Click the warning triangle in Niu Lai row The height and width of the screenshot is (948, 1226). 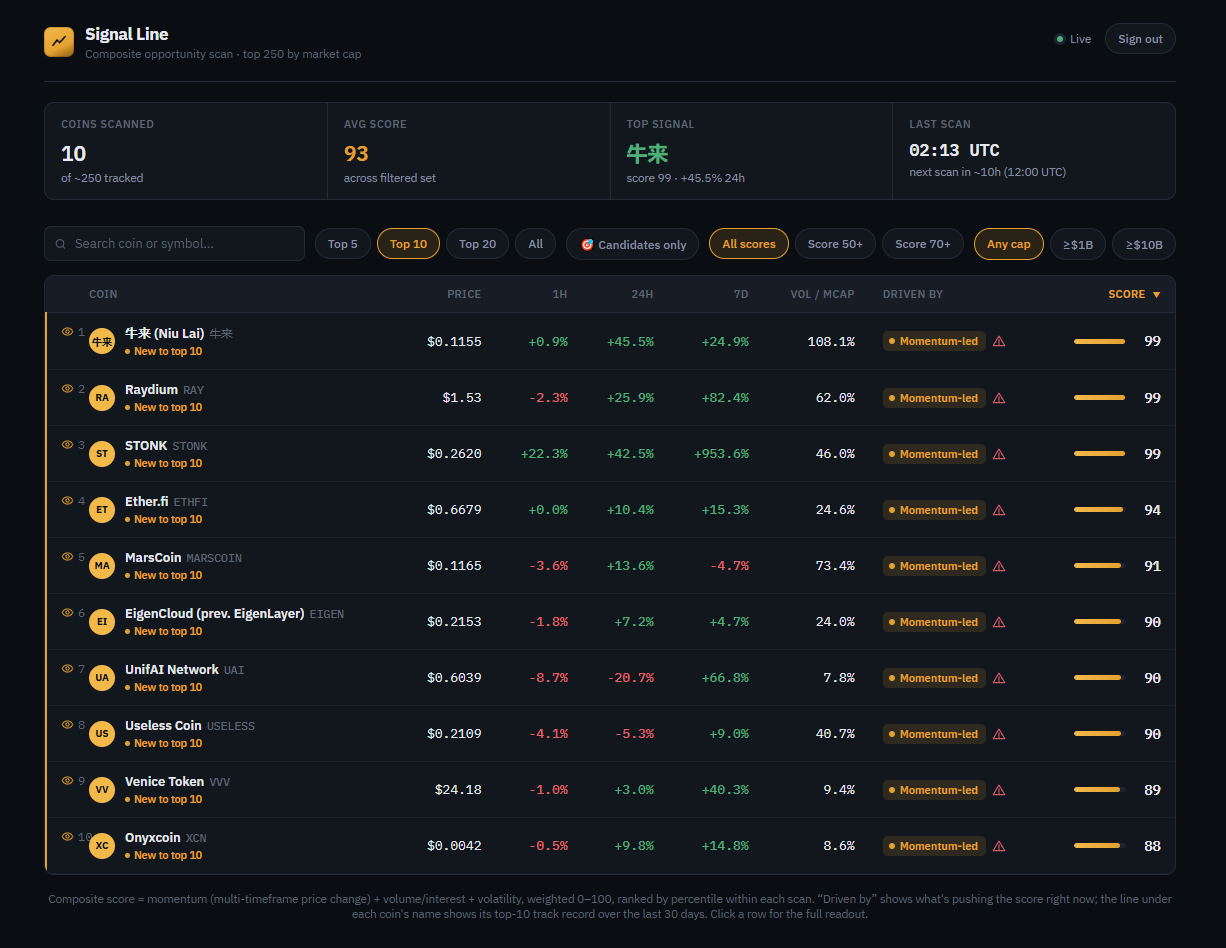click(x=999, y=341)
